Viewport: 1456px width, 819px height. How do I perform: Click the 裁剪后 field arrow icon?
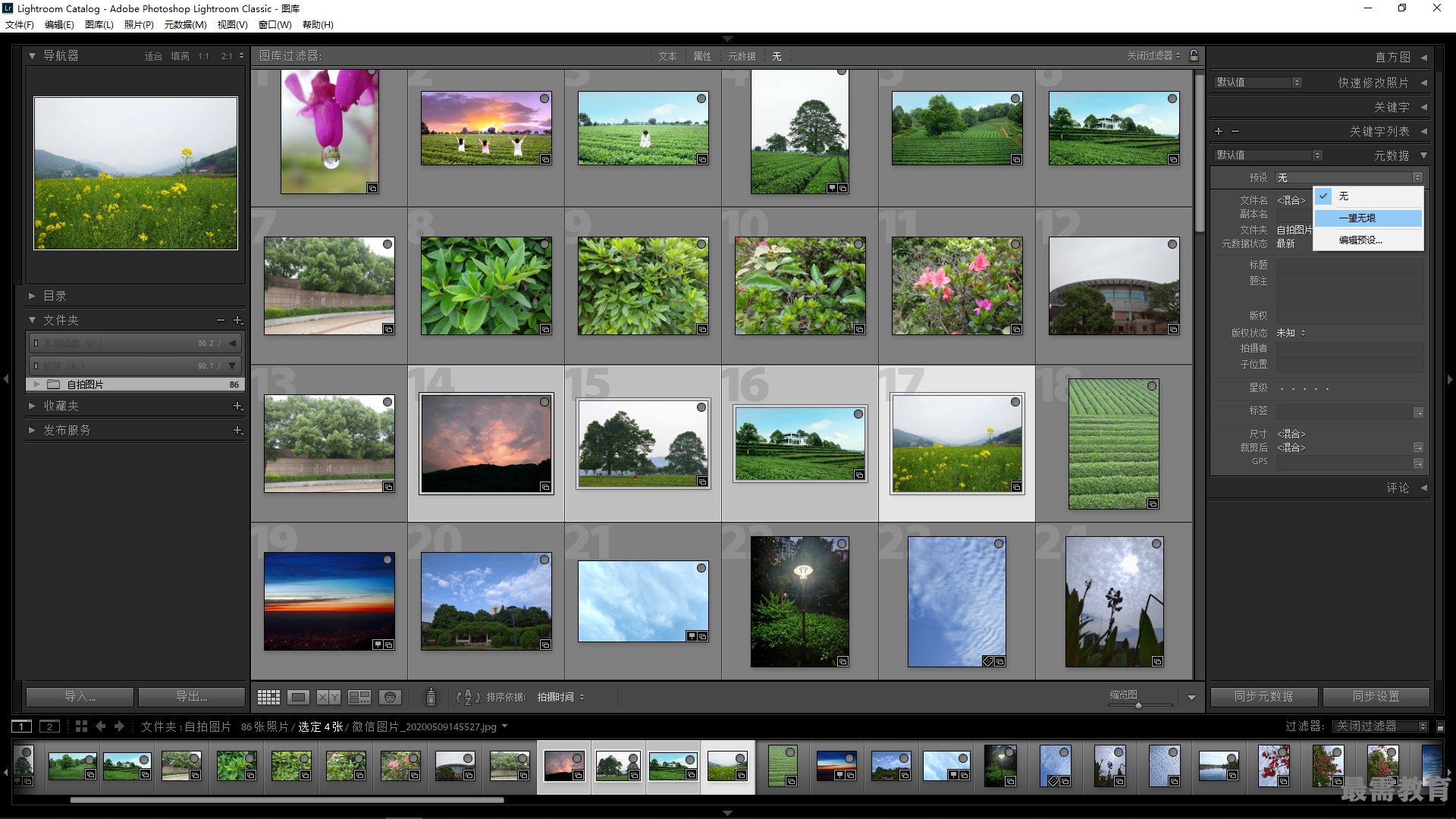pos(1418,447)
